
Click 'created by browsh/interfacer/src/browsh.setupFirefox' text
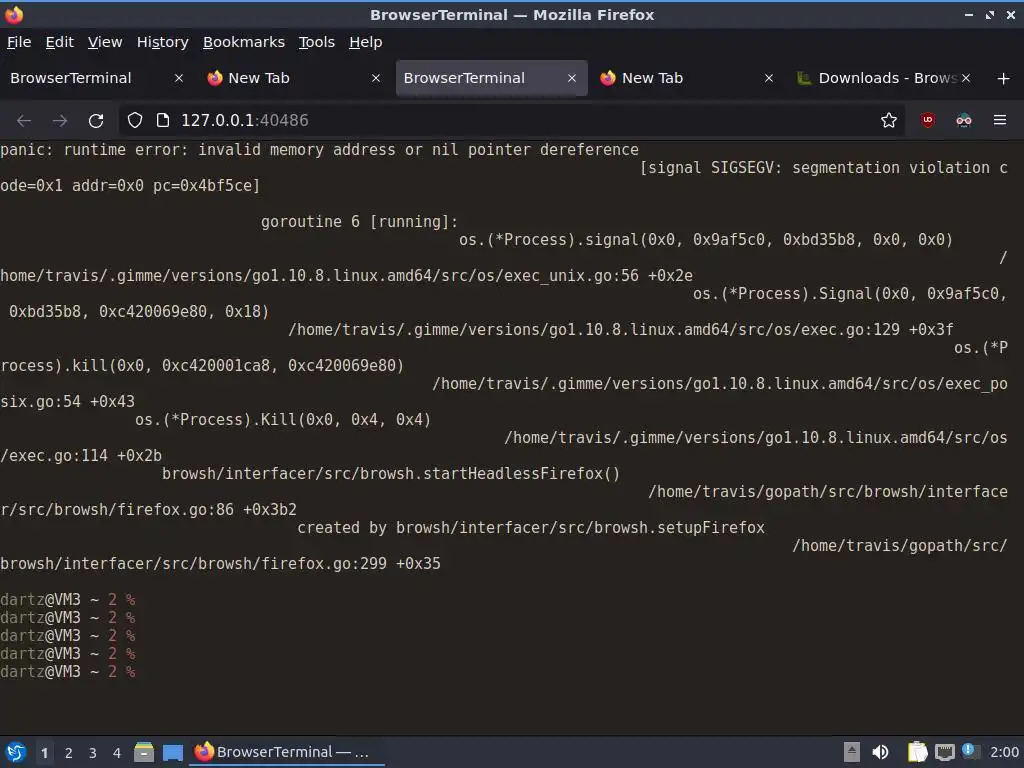coord(531,528)
